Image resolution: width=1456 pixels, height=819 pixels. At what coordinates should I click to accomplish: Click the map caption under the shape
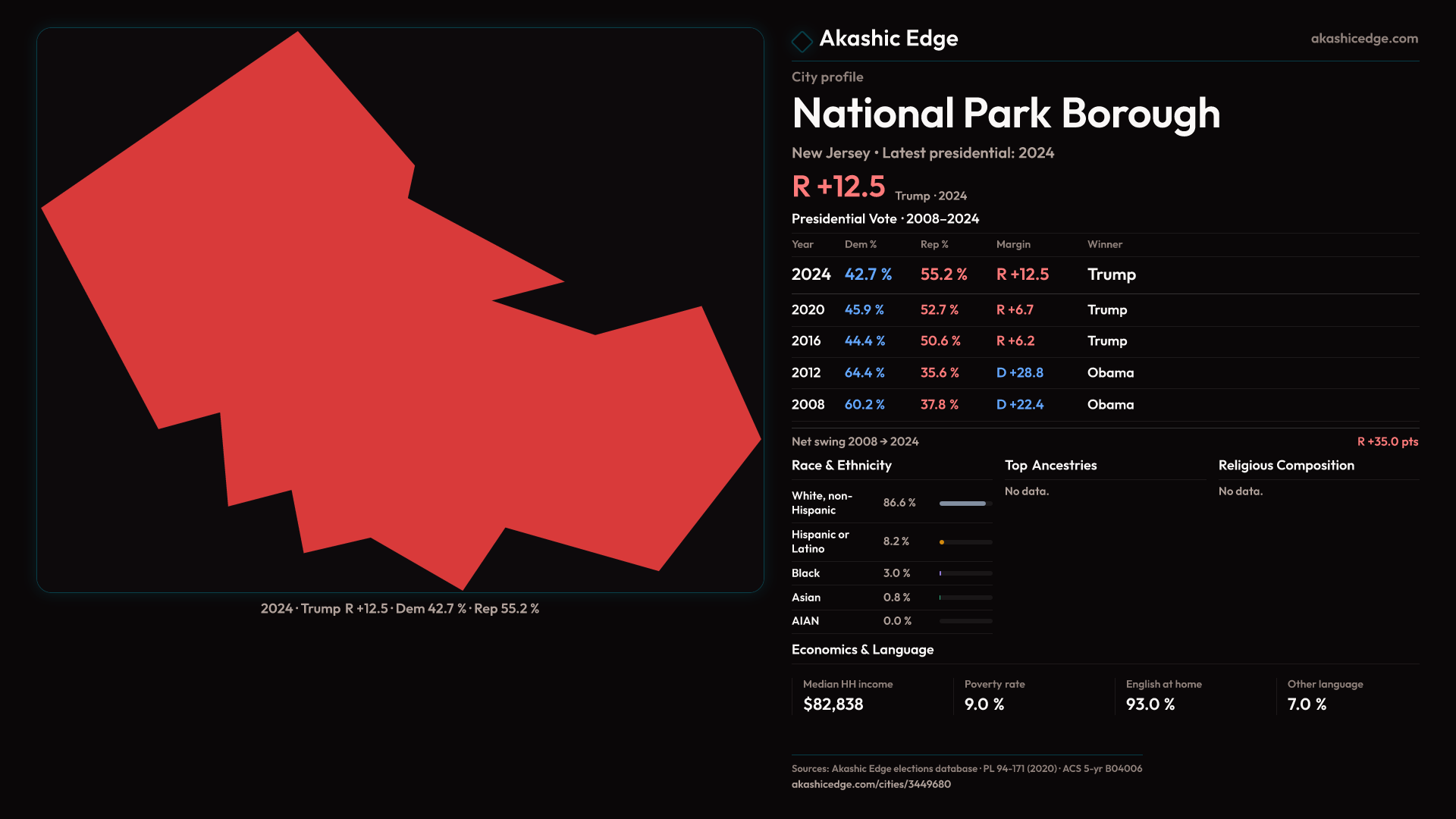point(400,609)
